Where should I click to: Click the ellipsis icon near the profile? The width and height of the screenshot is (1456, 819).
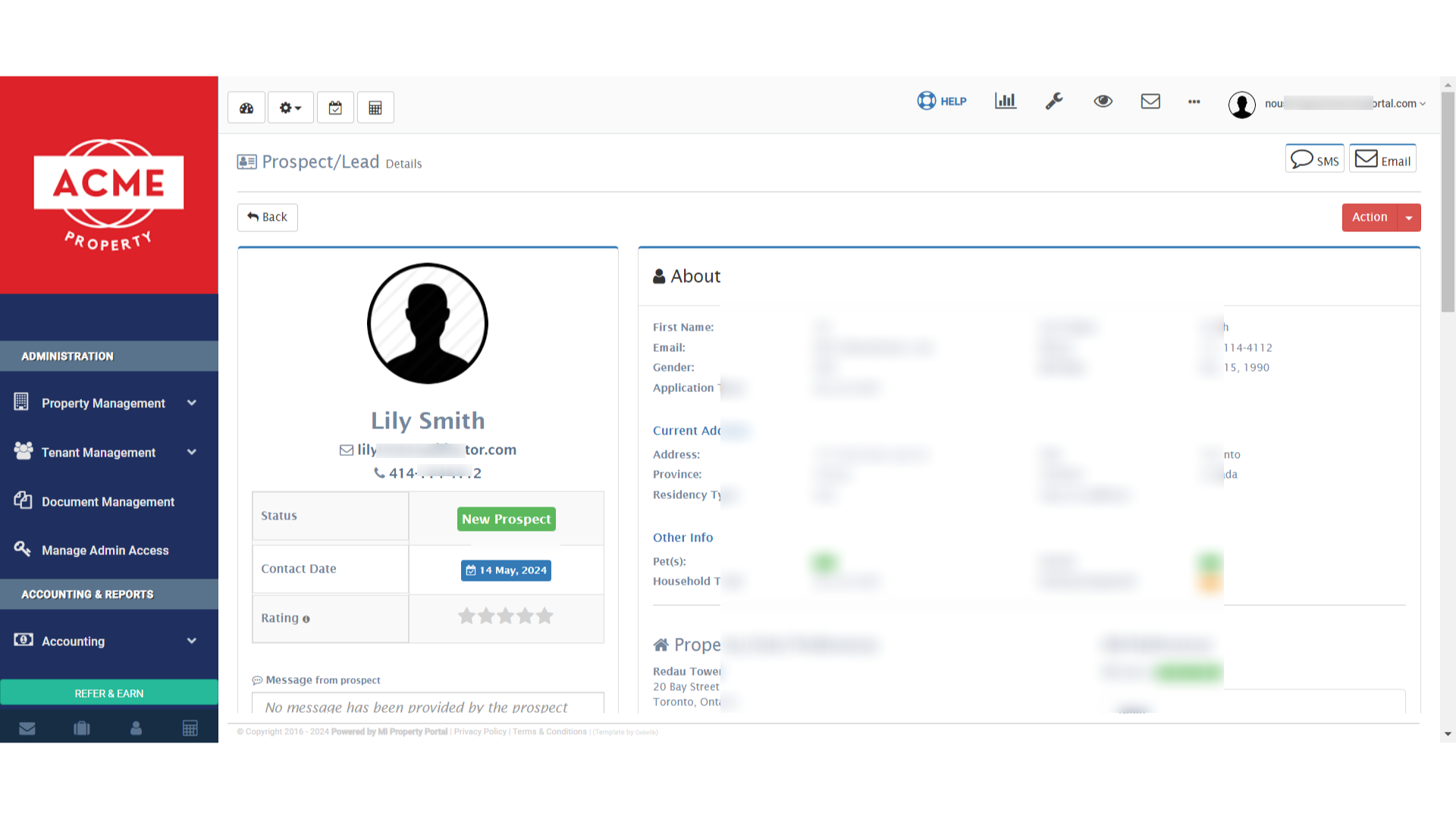(1194, 102)
